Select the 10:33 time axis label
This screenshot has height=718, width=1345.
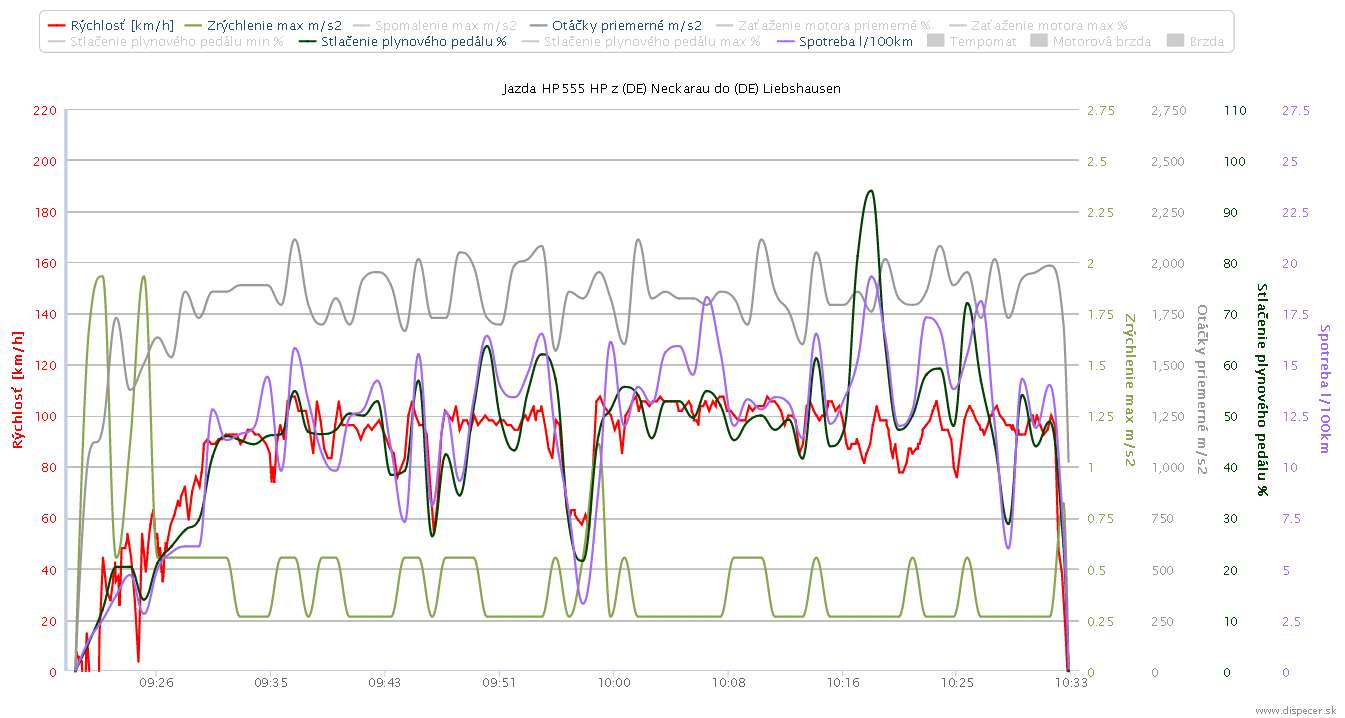[x=1072, y=683]
